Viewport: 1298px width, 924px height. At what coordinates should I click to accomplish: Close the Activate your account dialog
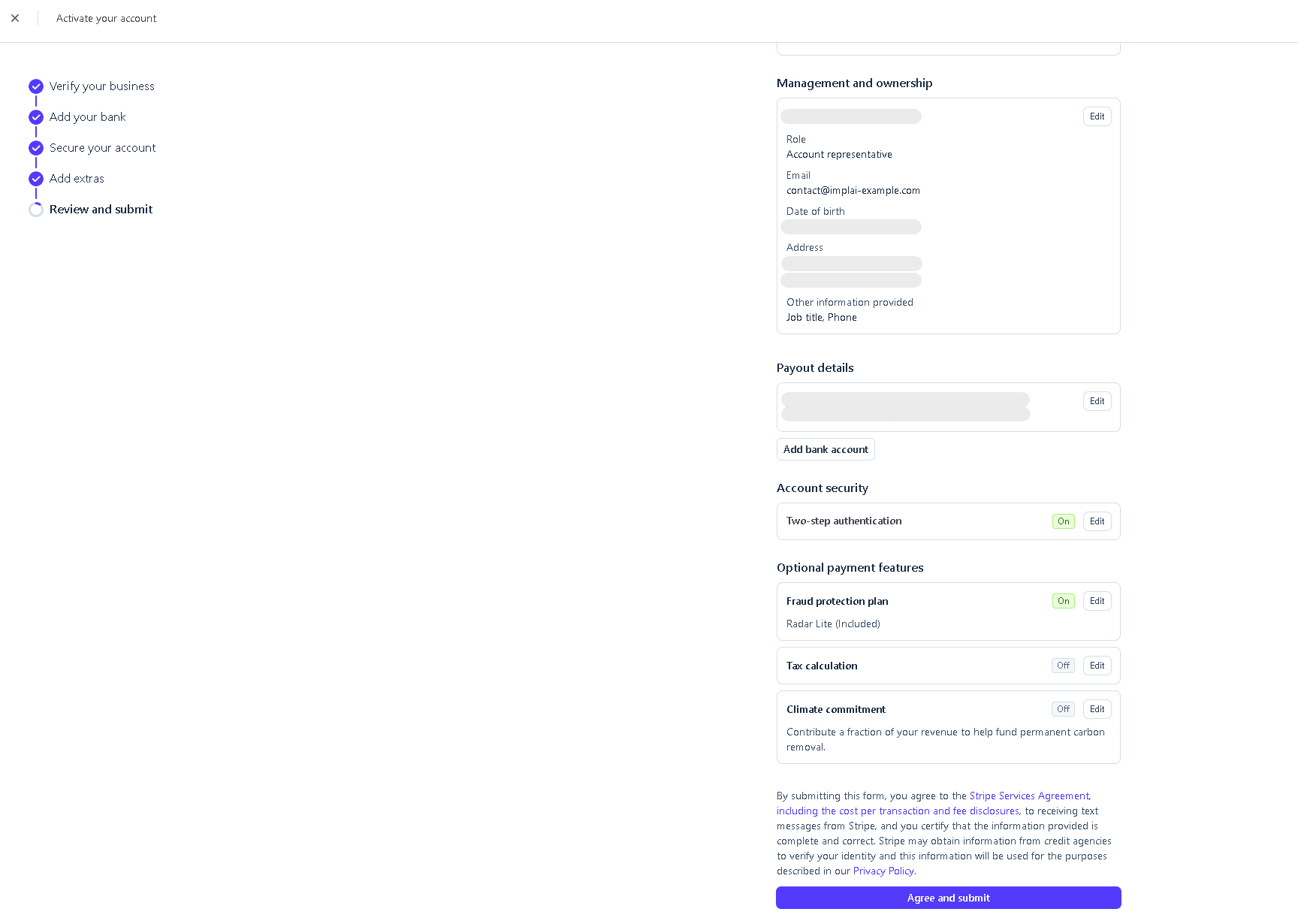coord(15,18)
